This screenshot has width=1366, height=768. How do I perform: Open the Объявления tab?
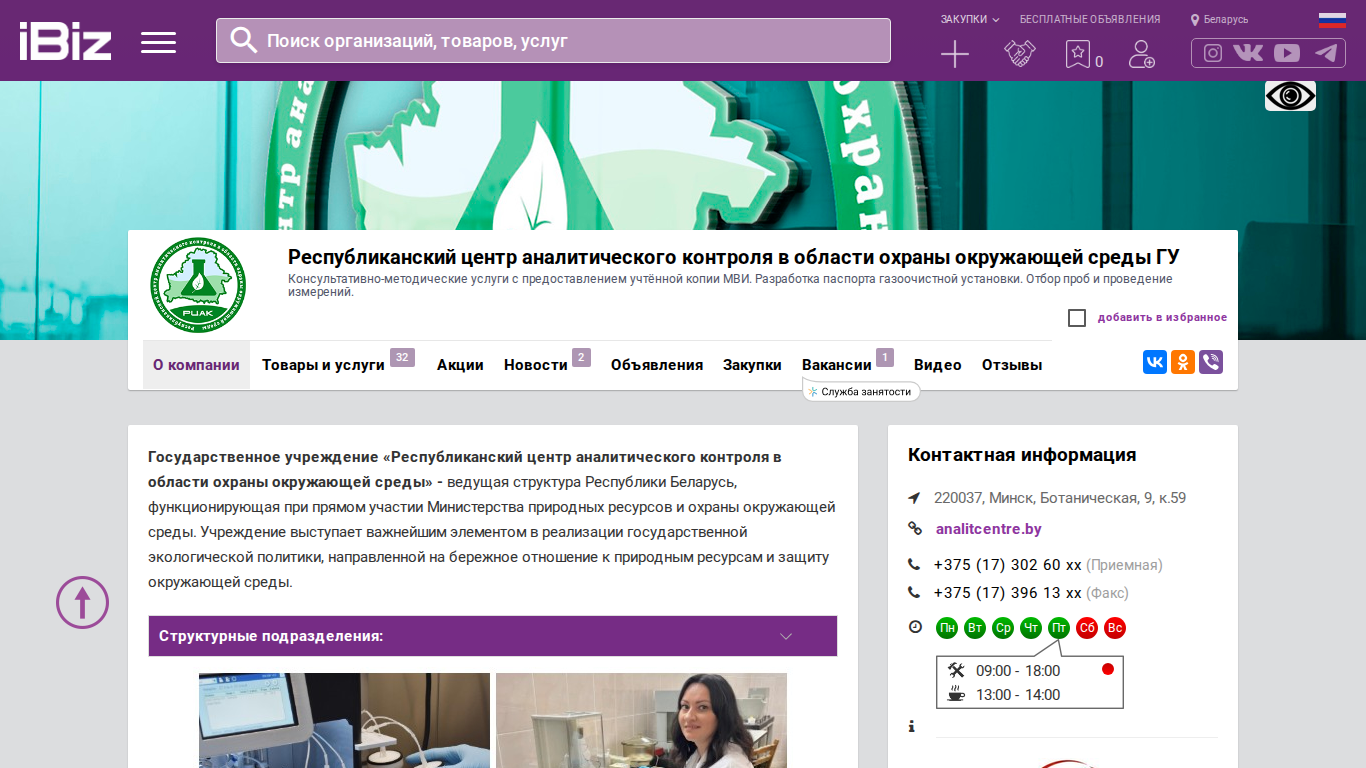(x=657, y=365)
